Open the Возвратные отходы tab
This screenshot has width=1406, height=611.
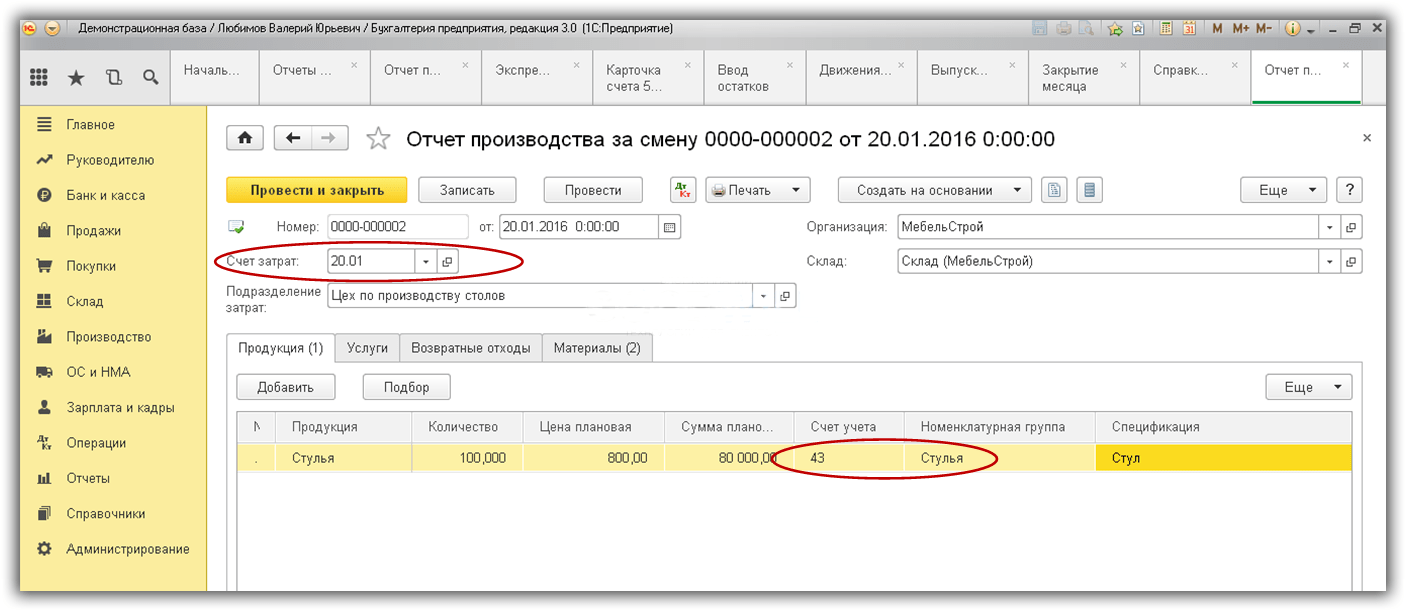click(471, 348)
